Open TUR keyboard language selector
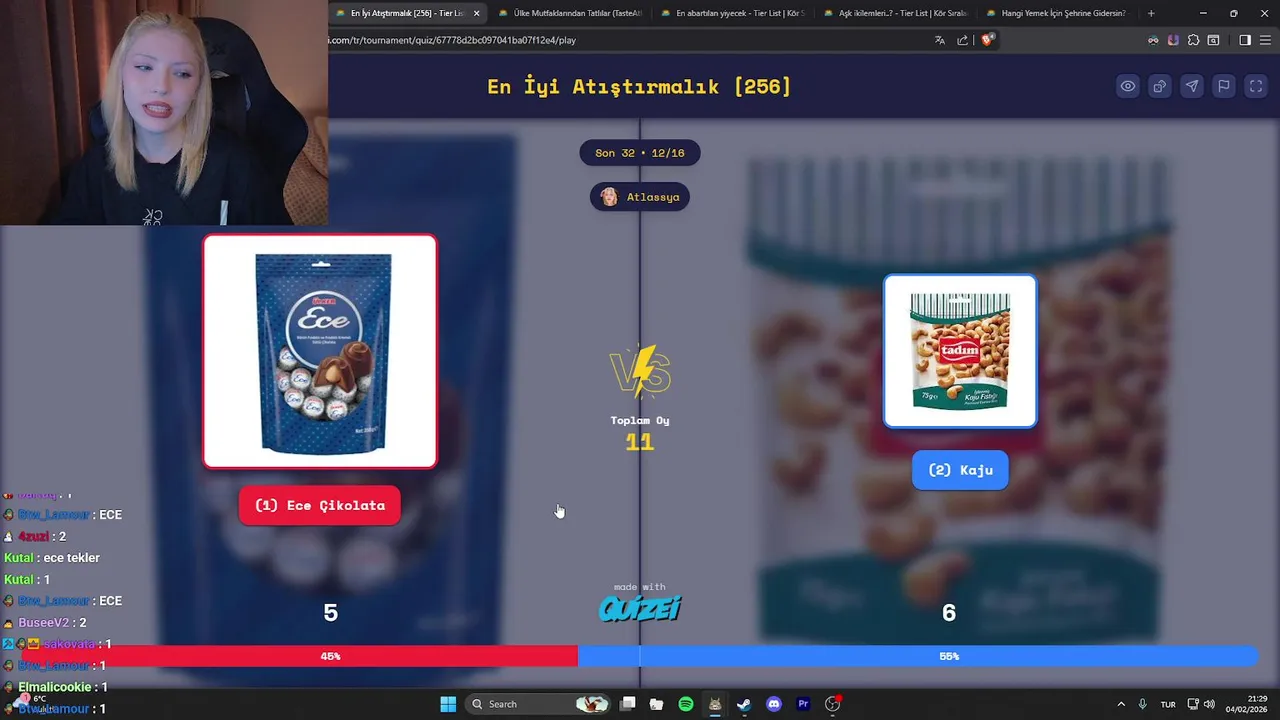The height and width of the screenshot is (720, 1280). point(1168,704)
